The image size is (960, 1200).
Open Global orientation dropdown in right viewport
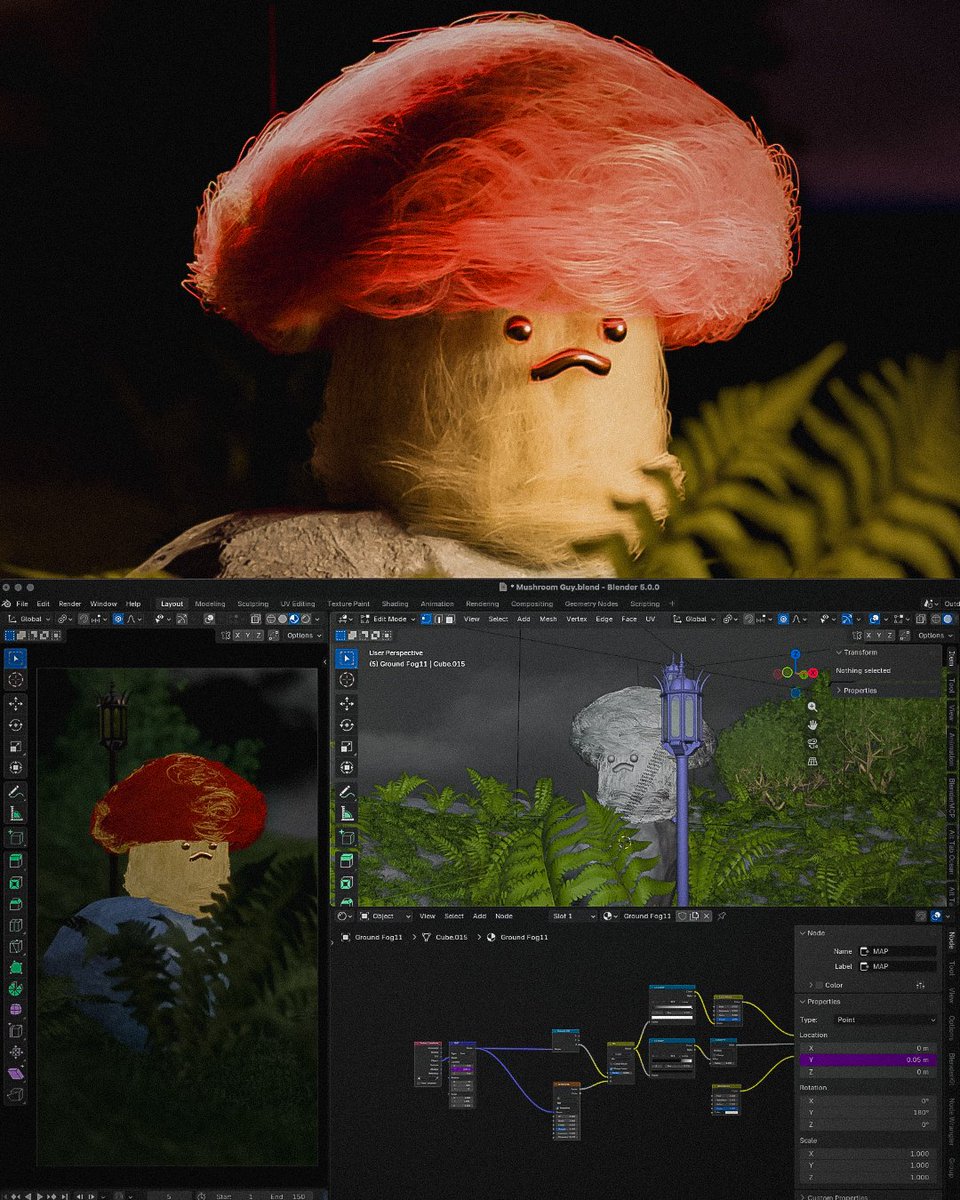(695, 619)
